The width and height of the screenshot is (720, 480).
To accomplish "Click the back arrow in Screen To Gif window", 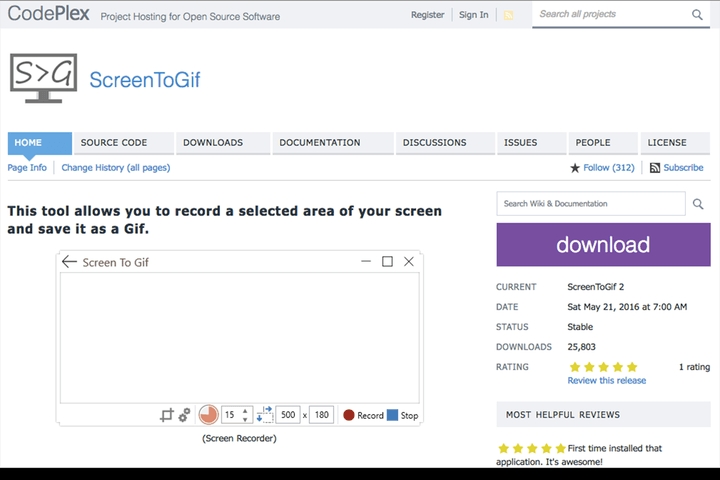I will (69, 262).
